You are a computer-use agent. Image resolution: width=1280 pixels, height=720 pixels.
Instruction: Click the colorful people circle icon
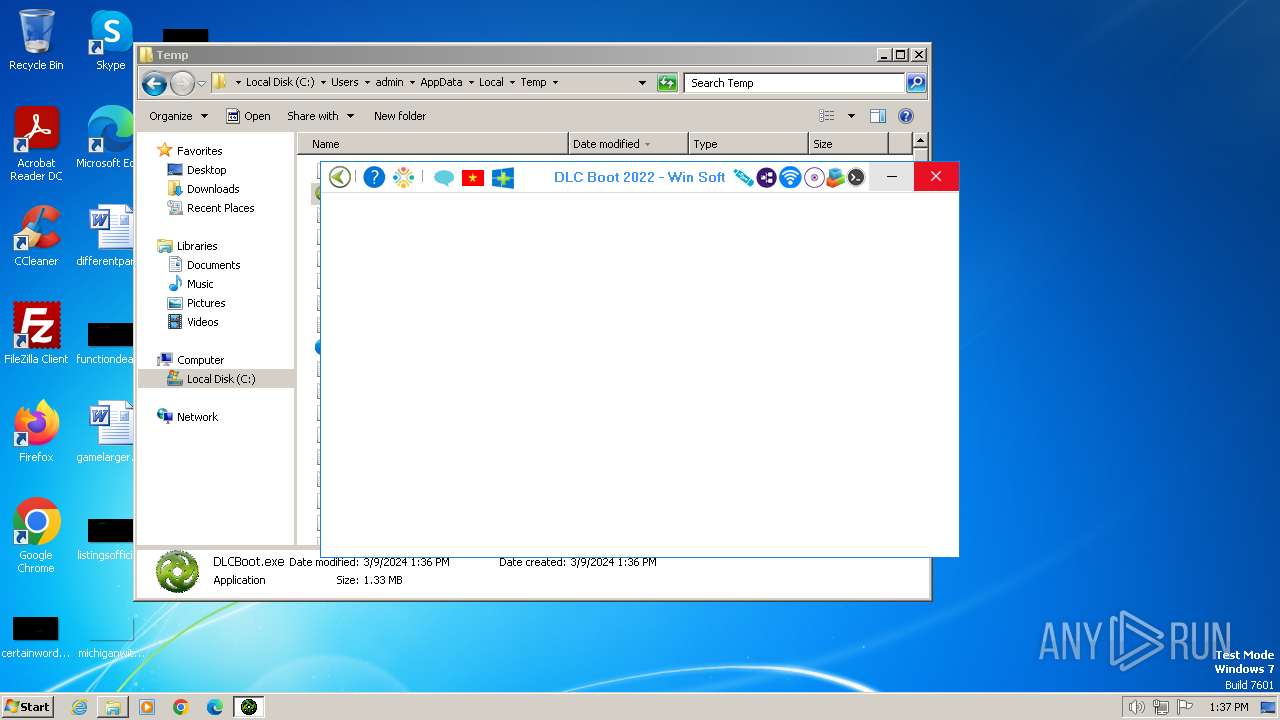tap(404, 177)
